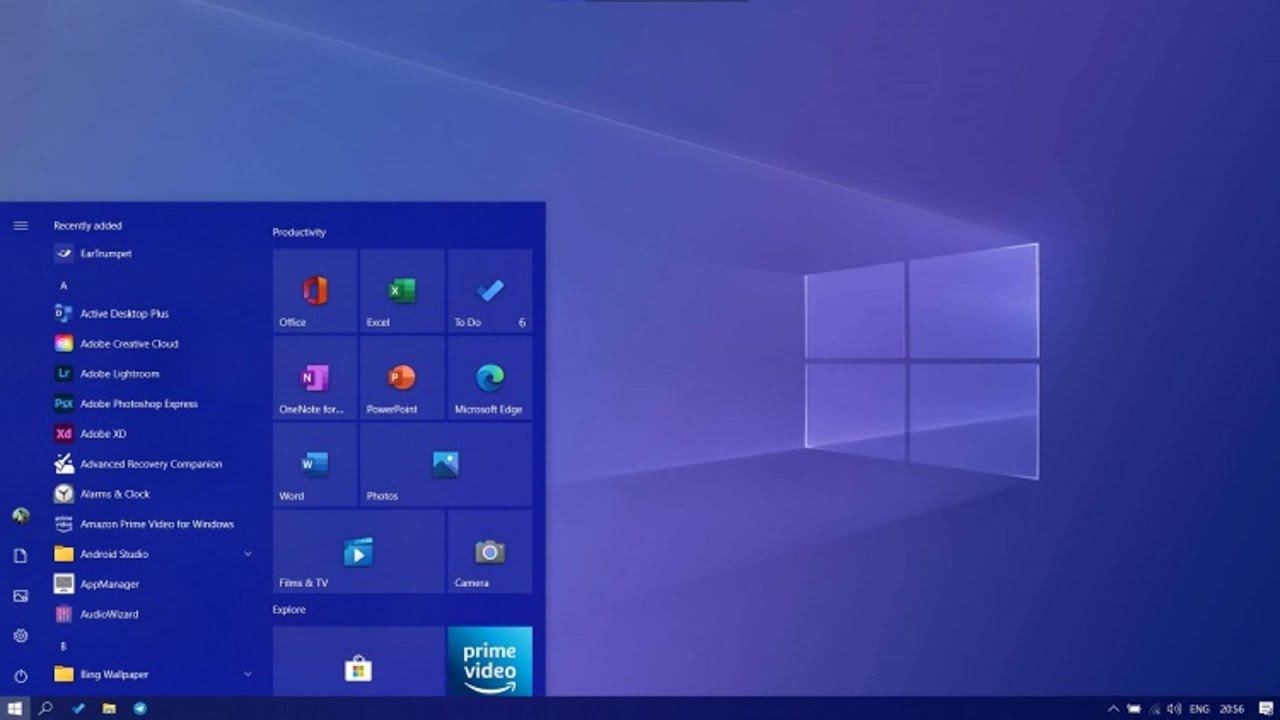This screenshot has width=1280, height=720.
Task: Open the Action Center notifications
Action: 1265,709
